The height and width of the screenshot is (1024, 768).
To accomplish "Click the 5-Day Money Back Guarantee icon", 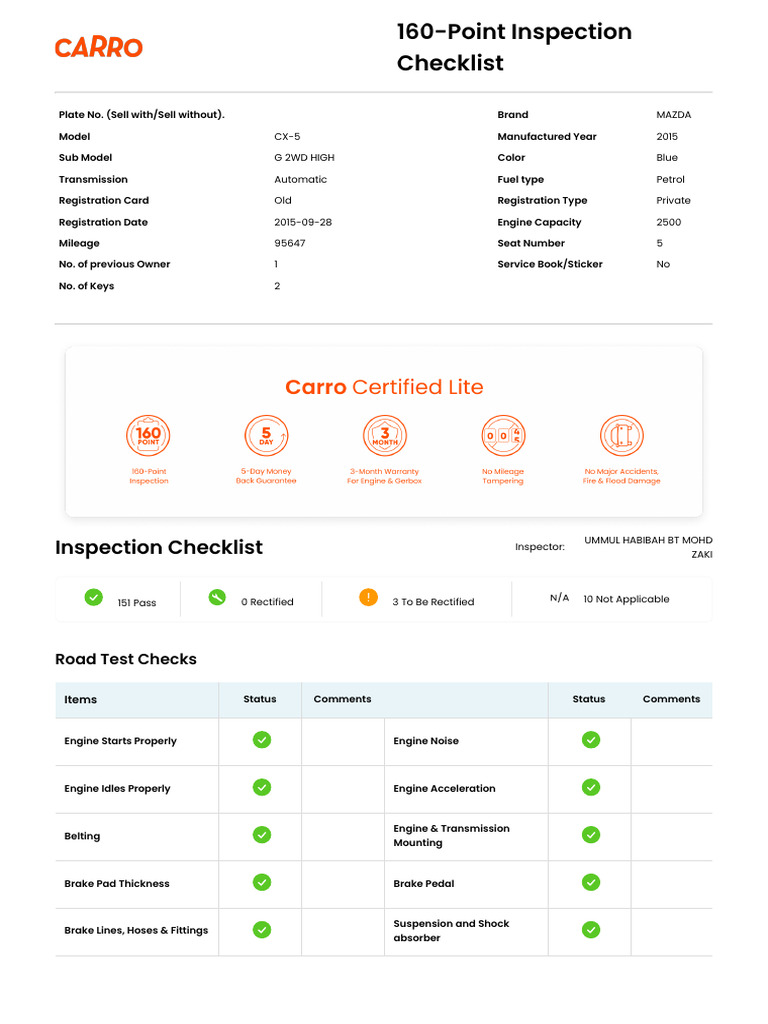I will click(x=266, y=436).
